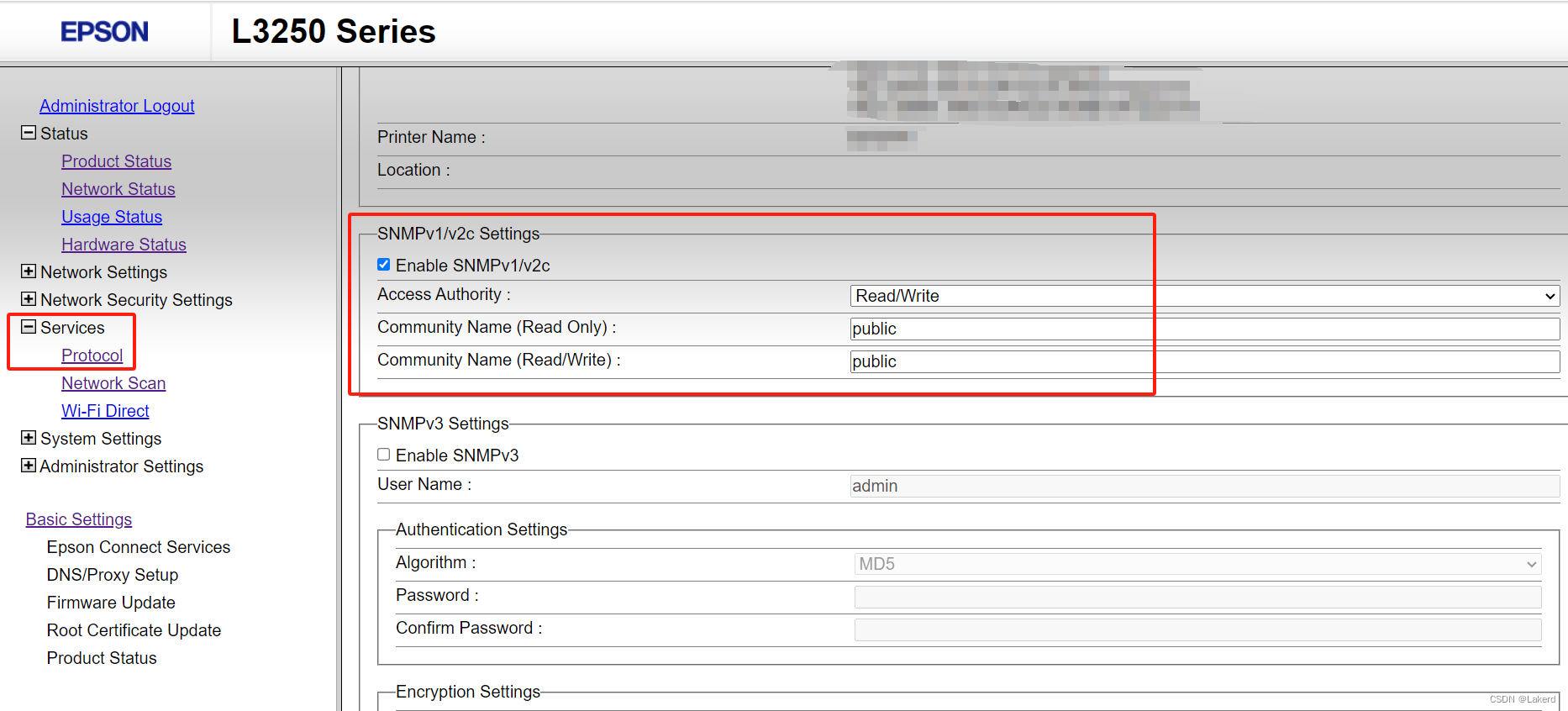Open the Network Scan link
The image size is (1568, 711).
(x=113, y=383)
